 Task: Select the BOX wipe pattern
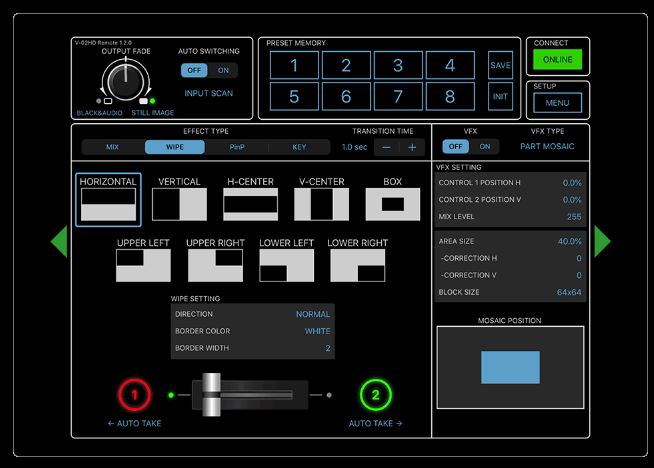click(x=392, y=199)
